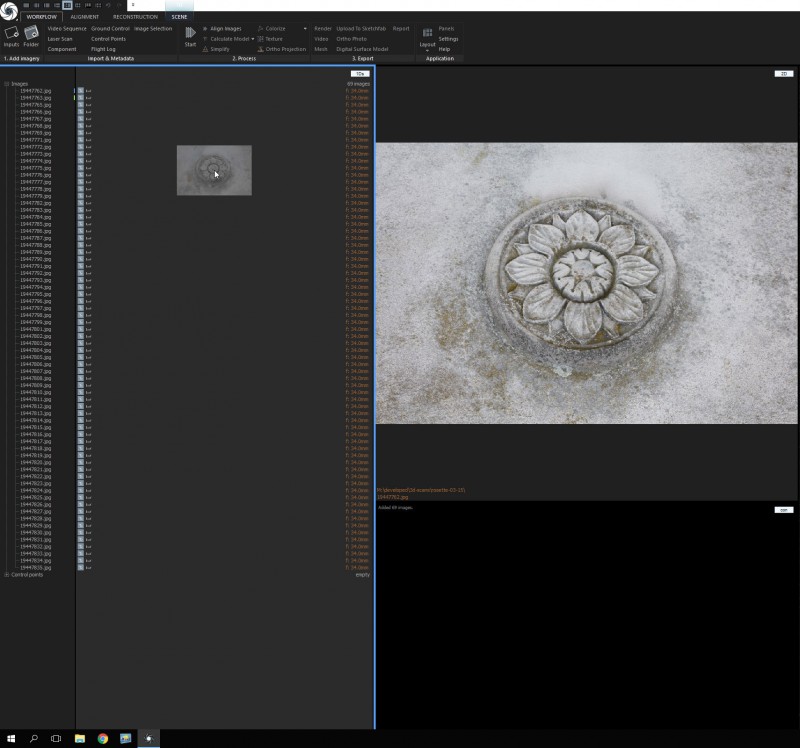This screenshot has height=748, width=800.
Task: Select the highlighted layout icon in title bar
Action: point(67,5)
